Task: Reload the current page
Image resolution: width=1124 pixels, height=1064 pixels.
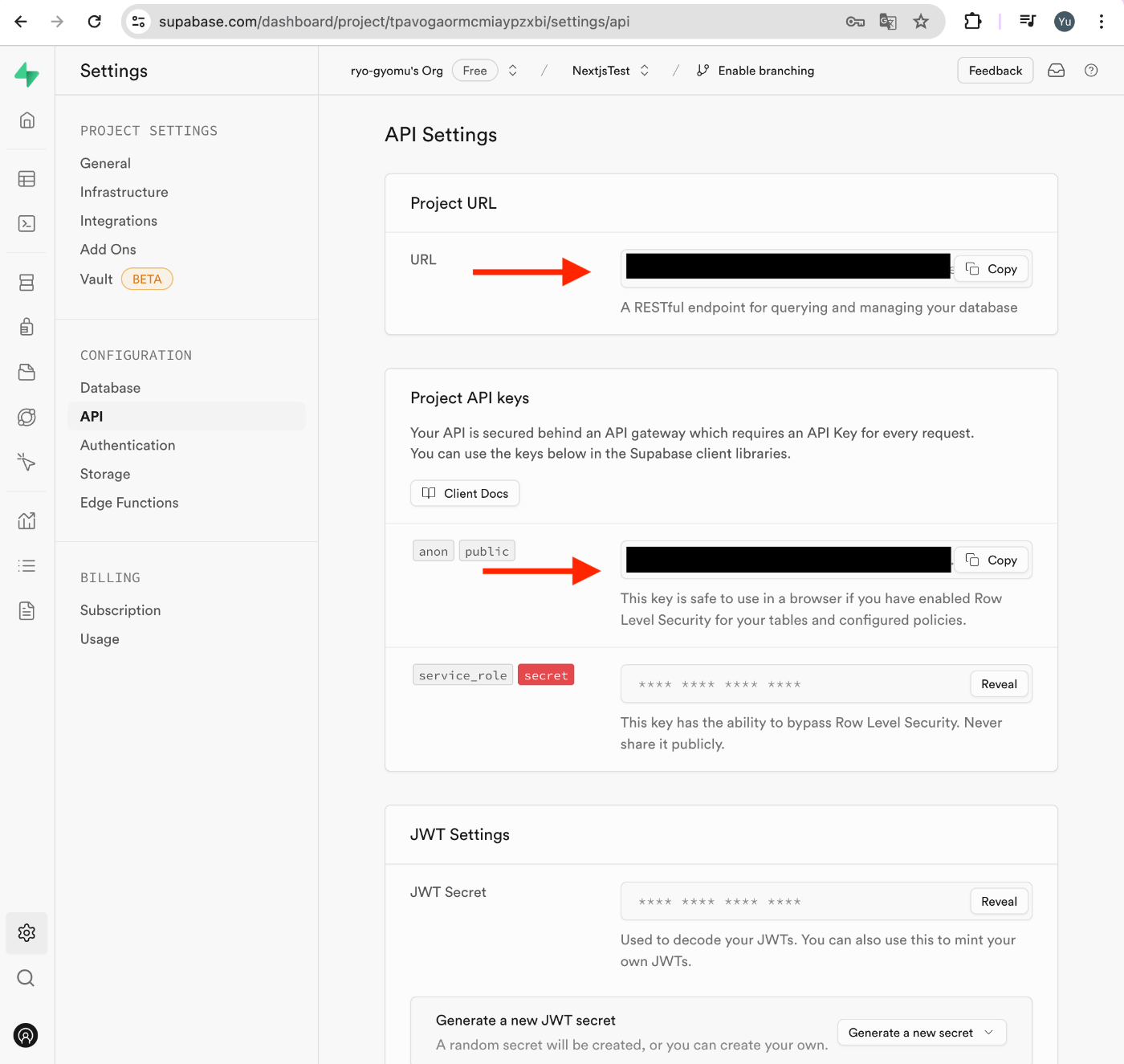Action: [x=94, y=22]
